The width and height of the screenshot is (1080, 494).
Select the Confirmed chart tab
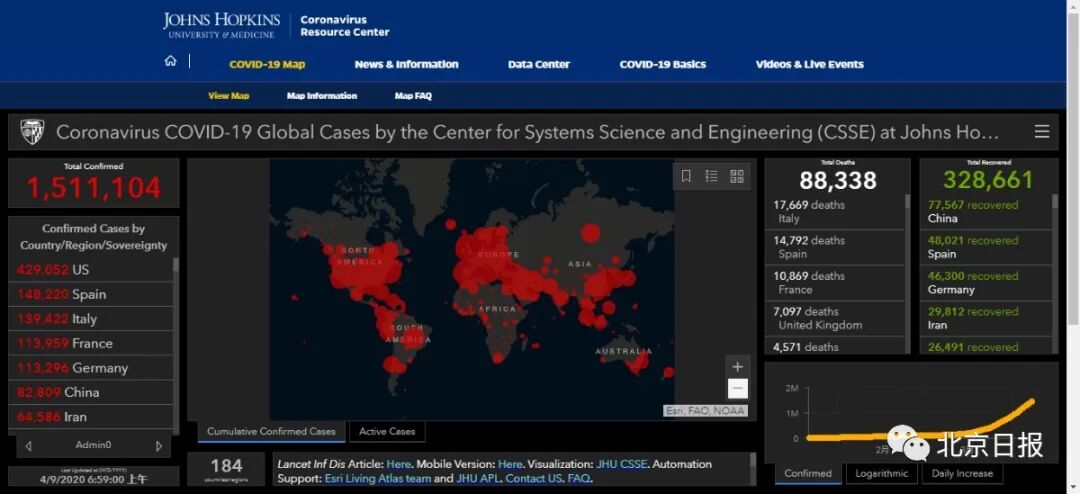[x=808, y=473]
